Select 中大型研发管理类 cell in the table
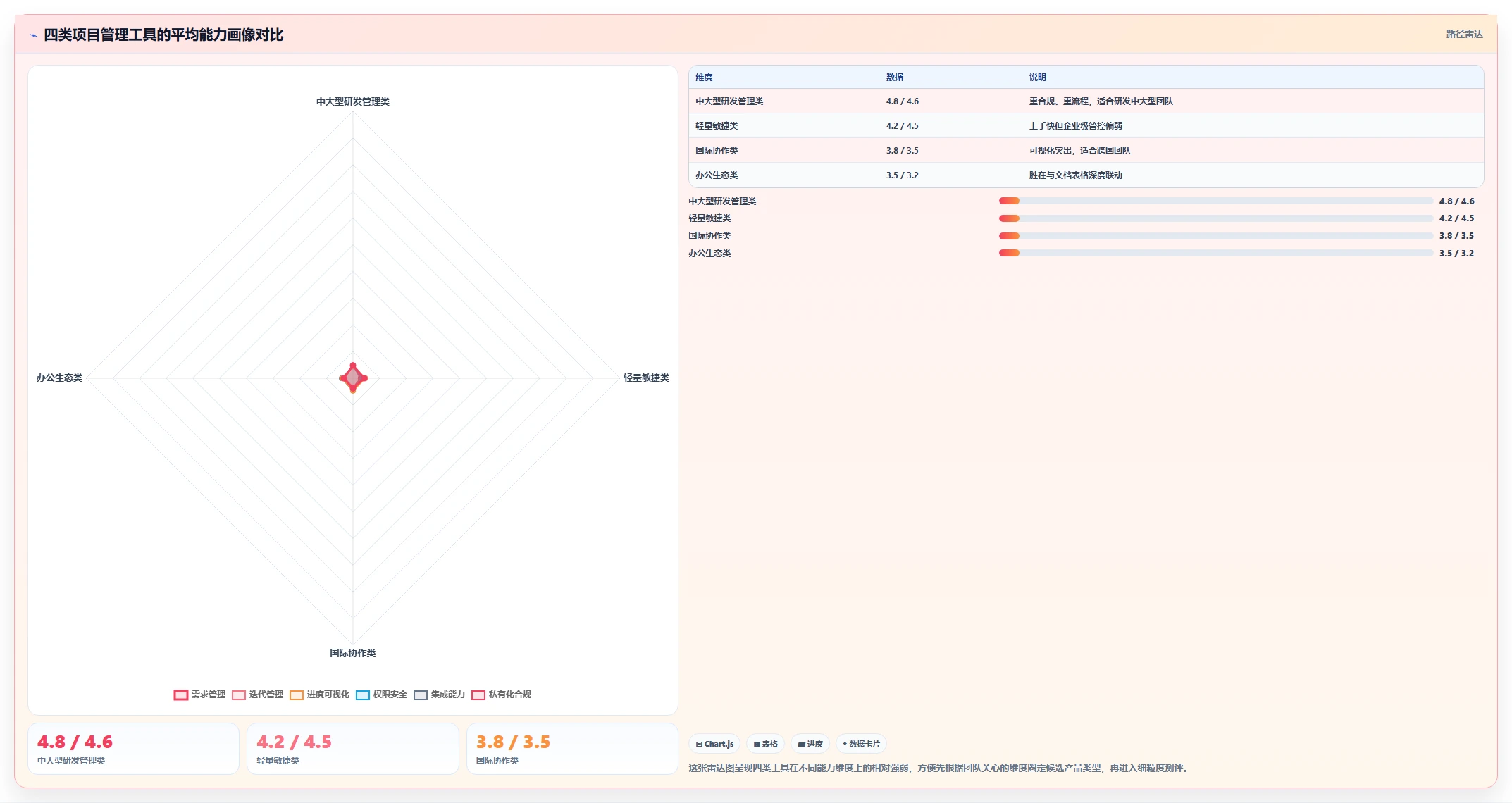This screenshot has height=803, width=1512. 729,101
